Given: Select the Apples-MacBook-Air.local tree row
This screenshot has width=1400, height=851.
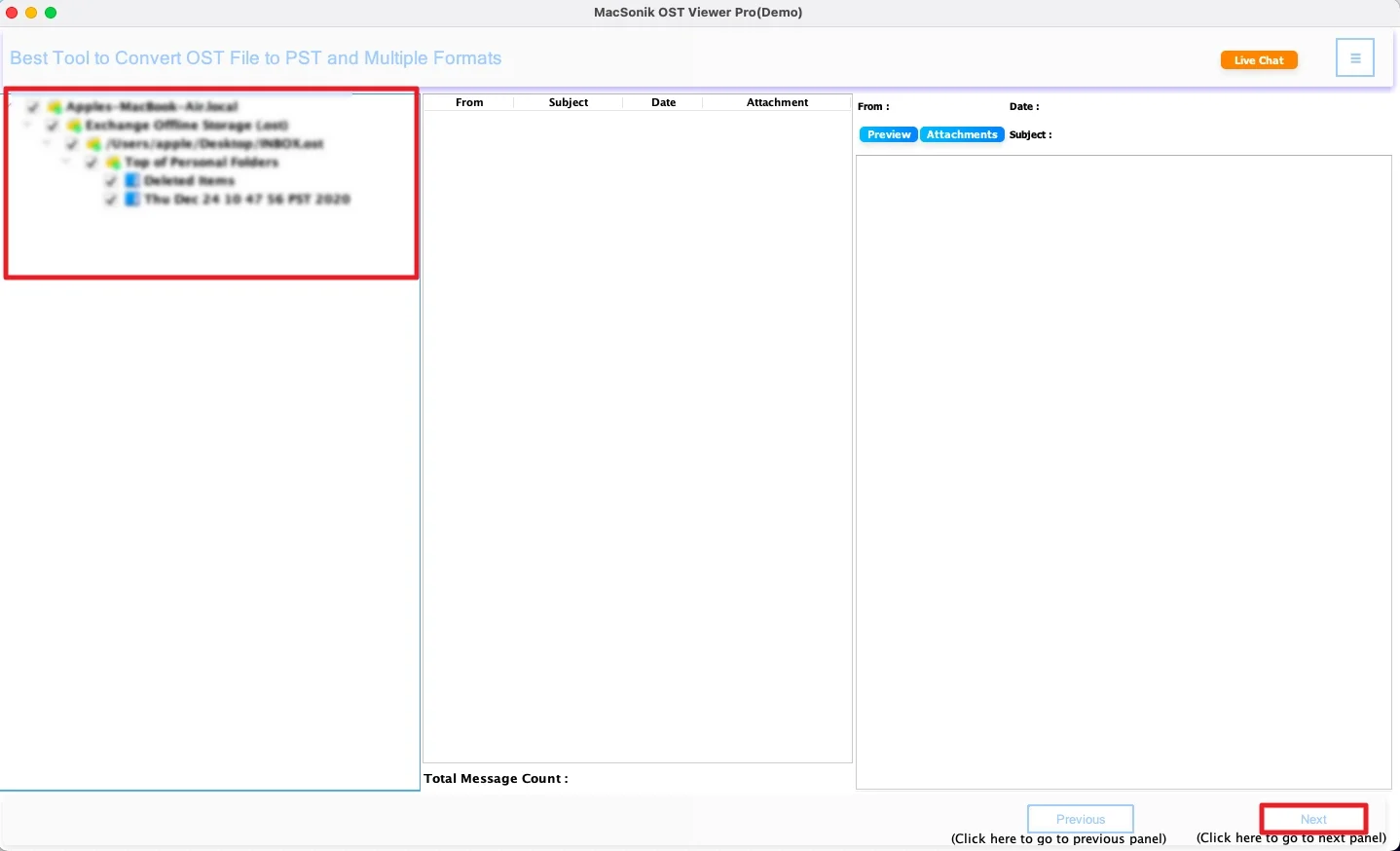Looking at the screenshot, I should coord(153,107).
